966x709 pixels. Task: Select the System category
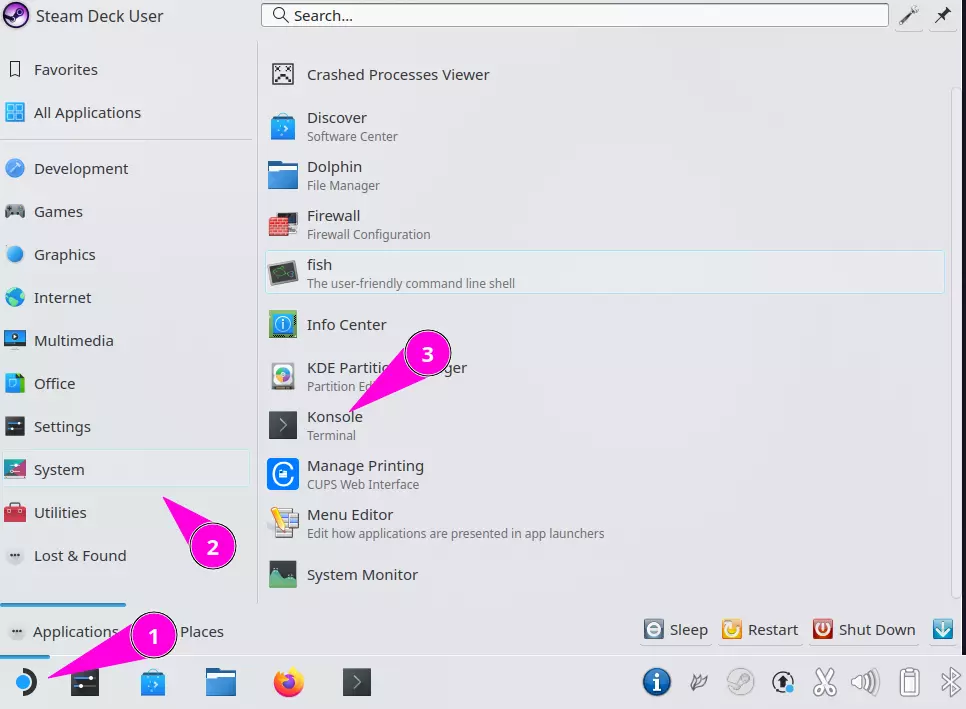(126, 469)
